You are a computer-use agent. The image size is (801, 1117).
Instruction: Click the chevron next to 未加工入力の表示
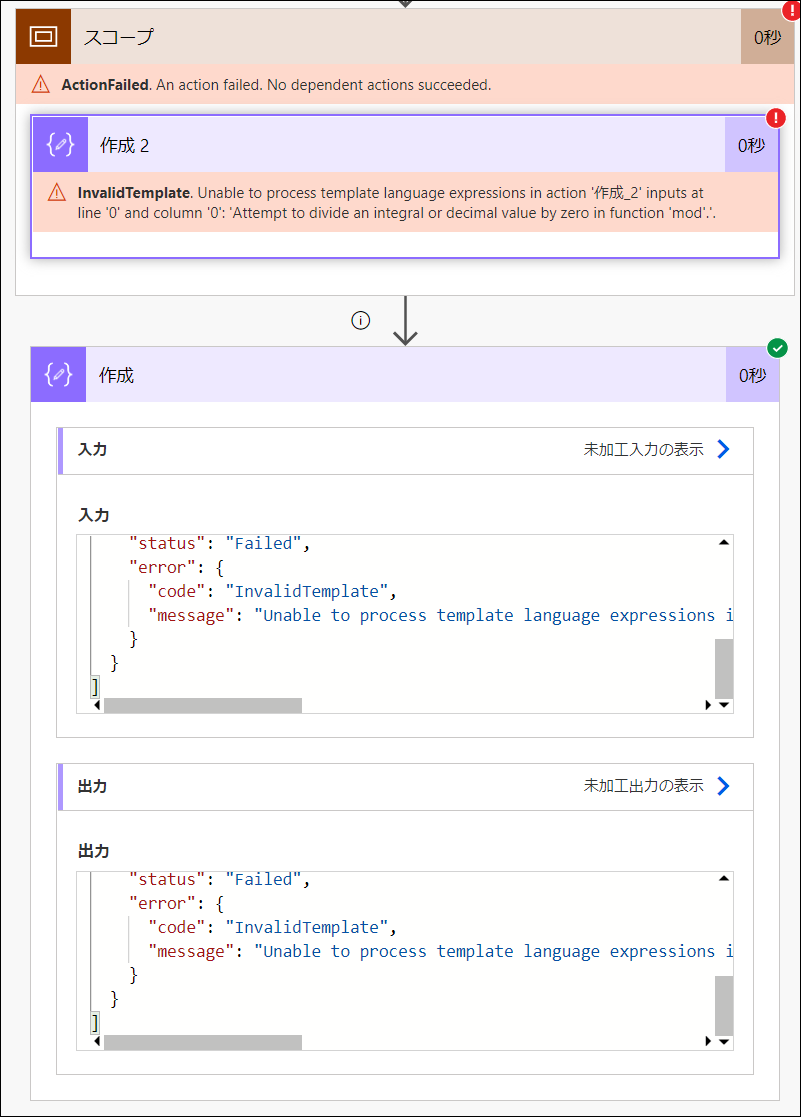(x=723, y=450)
